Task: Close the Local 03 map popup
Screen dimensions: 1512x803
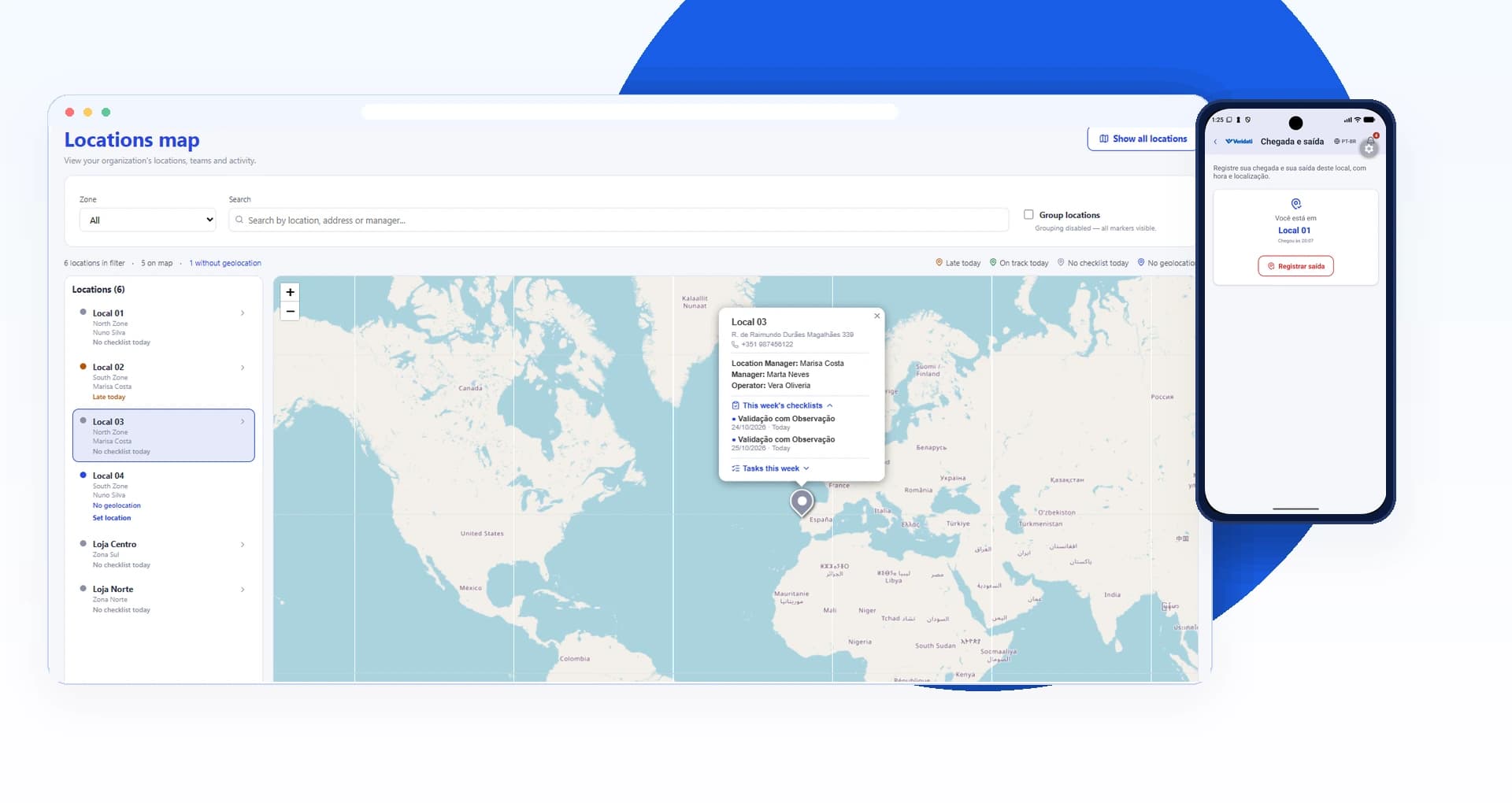Action: (876, 316)
